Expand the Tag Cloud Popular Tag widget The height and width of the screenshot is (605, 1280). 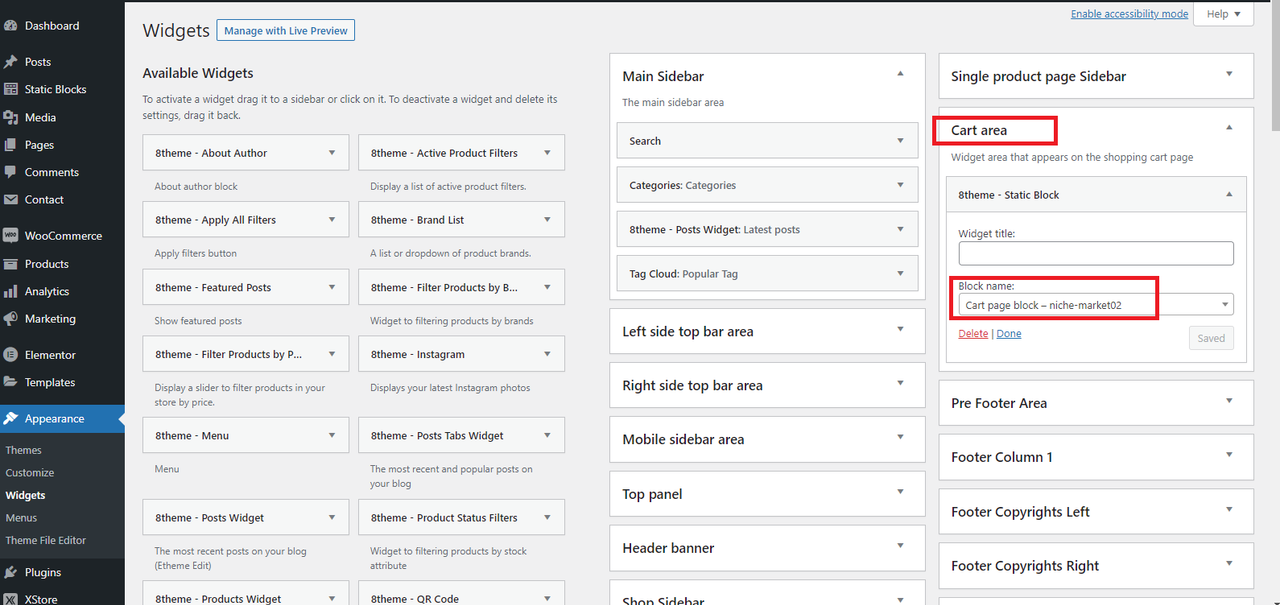(x=900, y=273)
